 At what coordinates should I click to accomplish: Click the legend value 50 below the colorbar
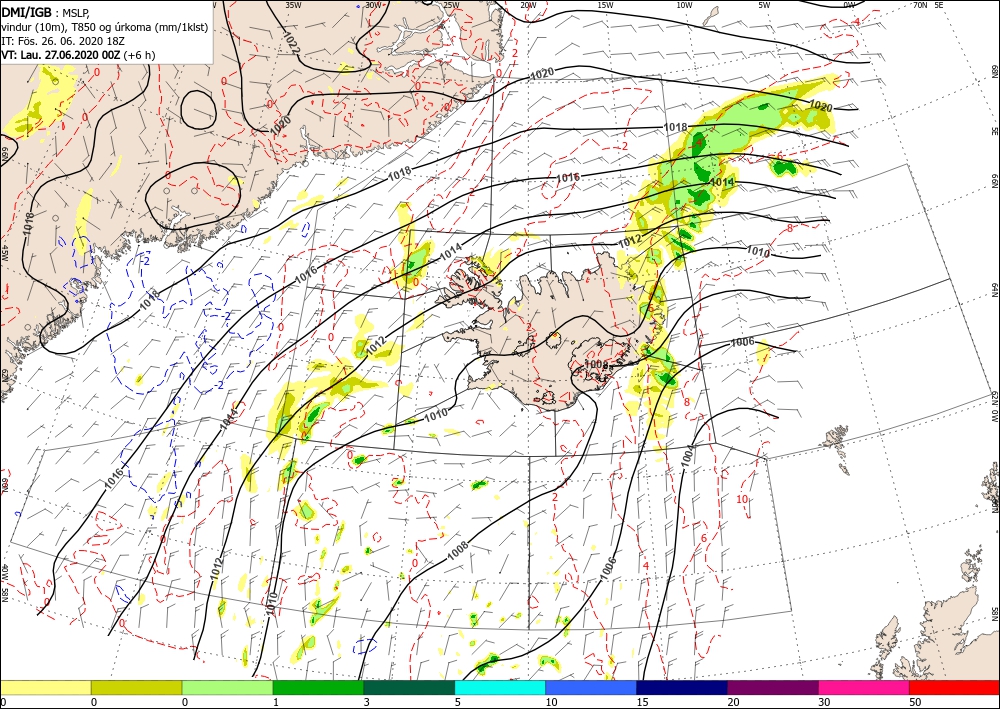(915, 703)
